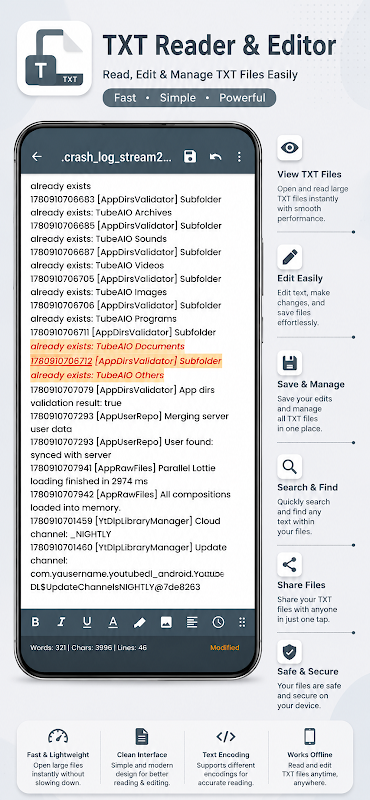Click the 'loaded into memory.' line
Screen dimensions: 370x800
coord(75,508)
